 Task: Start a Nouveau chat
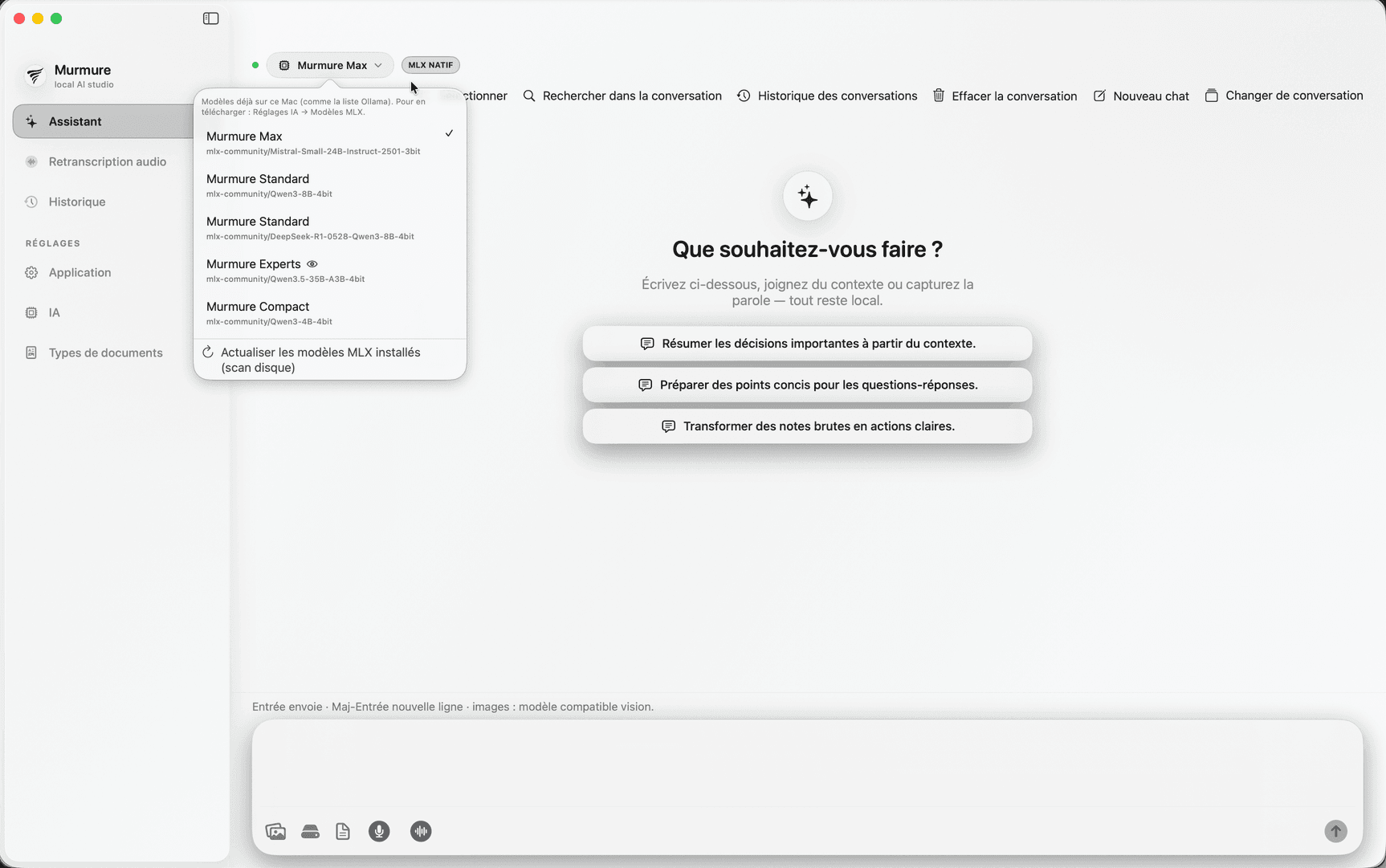[1141, 96]
